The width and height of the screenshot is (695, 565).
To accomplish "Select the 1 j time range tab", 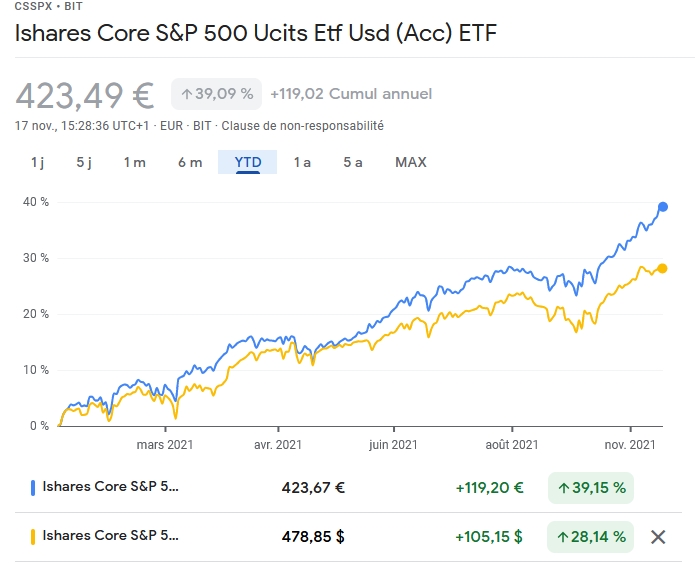I will click(37, 162).
